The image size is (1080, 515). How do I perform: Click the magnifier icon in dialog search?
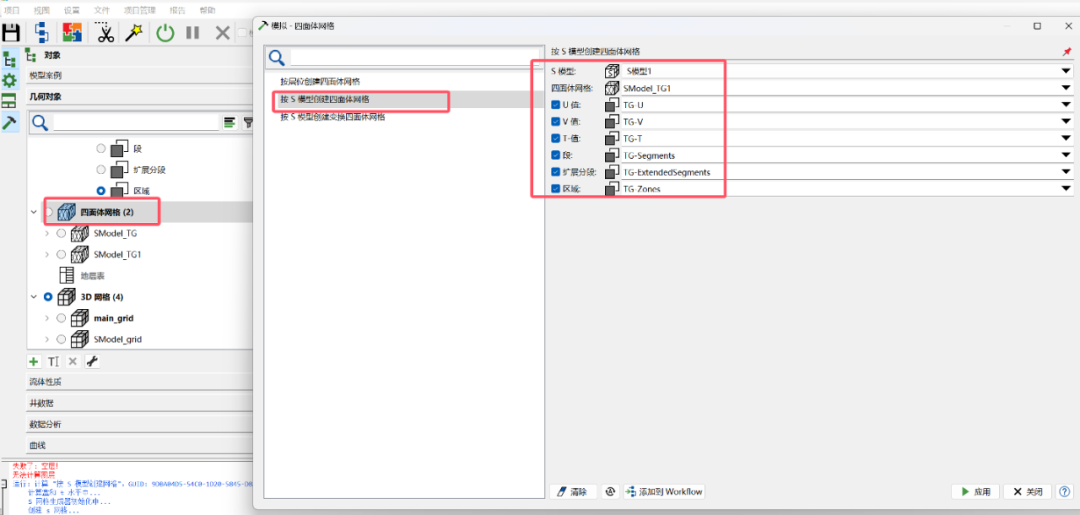click(277, 58)
